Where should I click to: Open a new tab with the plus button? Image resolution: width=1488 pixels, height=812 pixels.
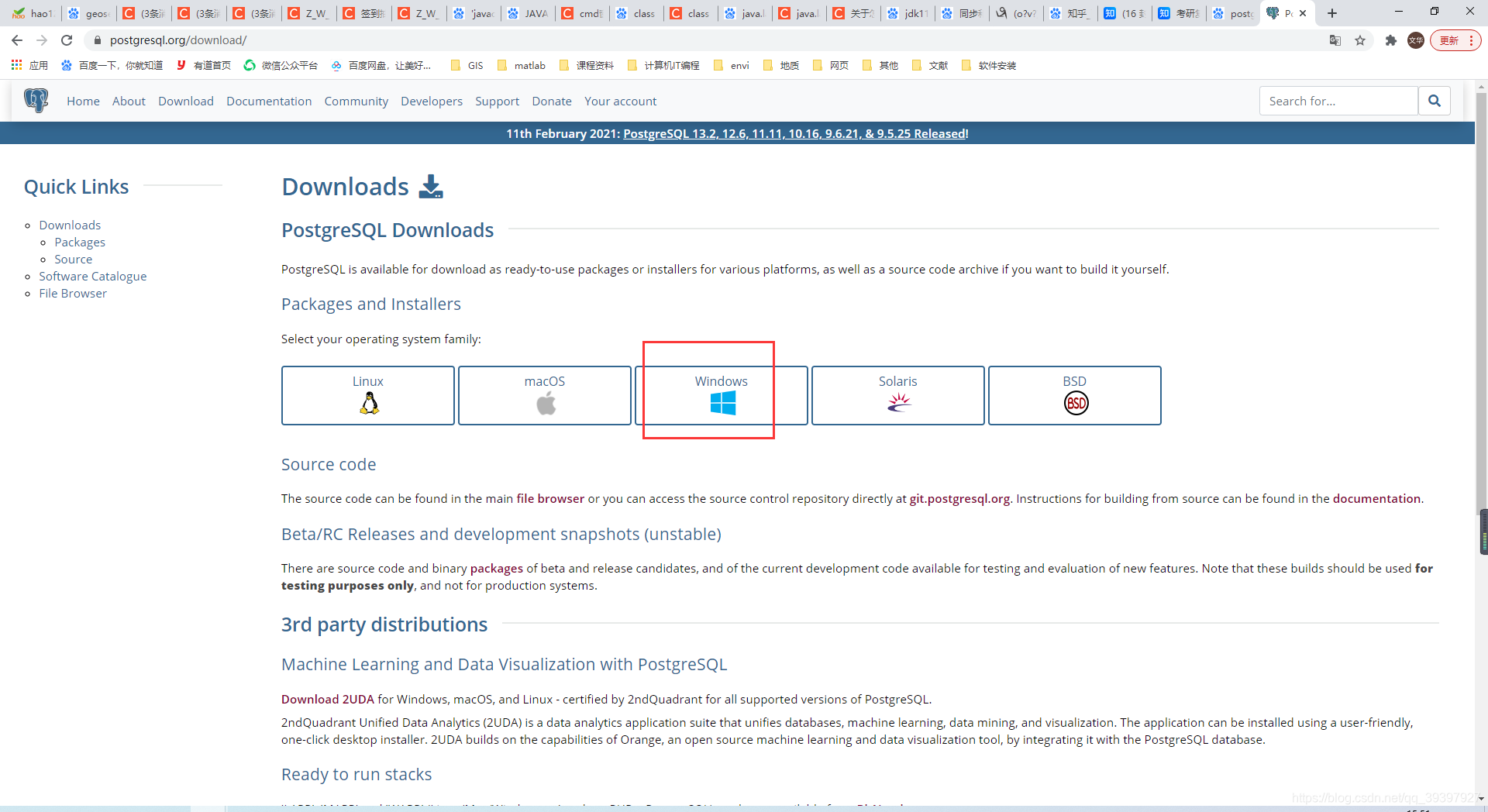1332,13
